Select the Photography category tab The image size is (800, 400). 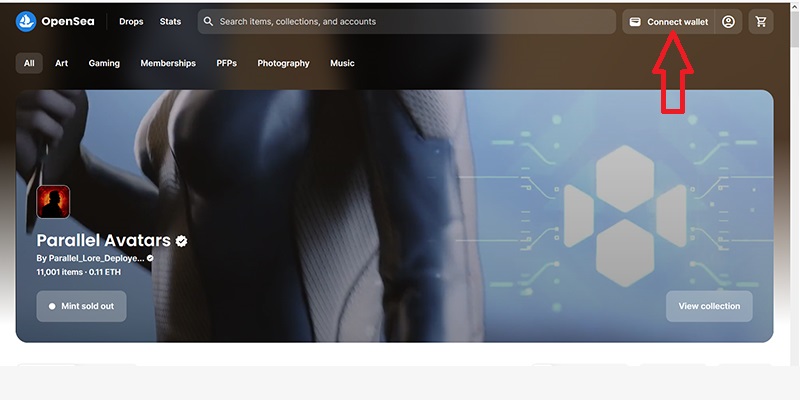tap(283, 63)
